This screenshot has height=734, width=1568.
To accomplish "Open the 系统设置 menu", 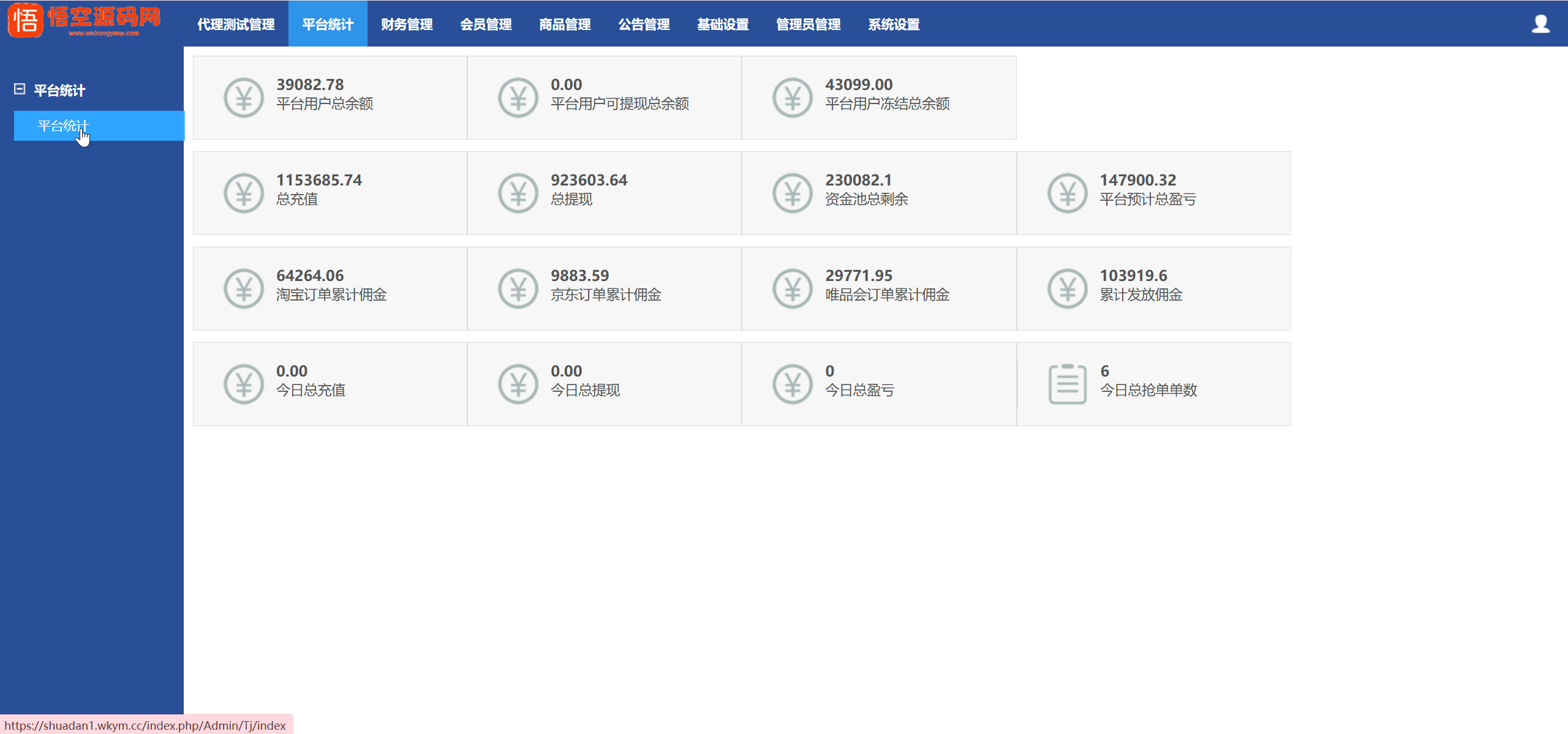I will click(894, 24).
